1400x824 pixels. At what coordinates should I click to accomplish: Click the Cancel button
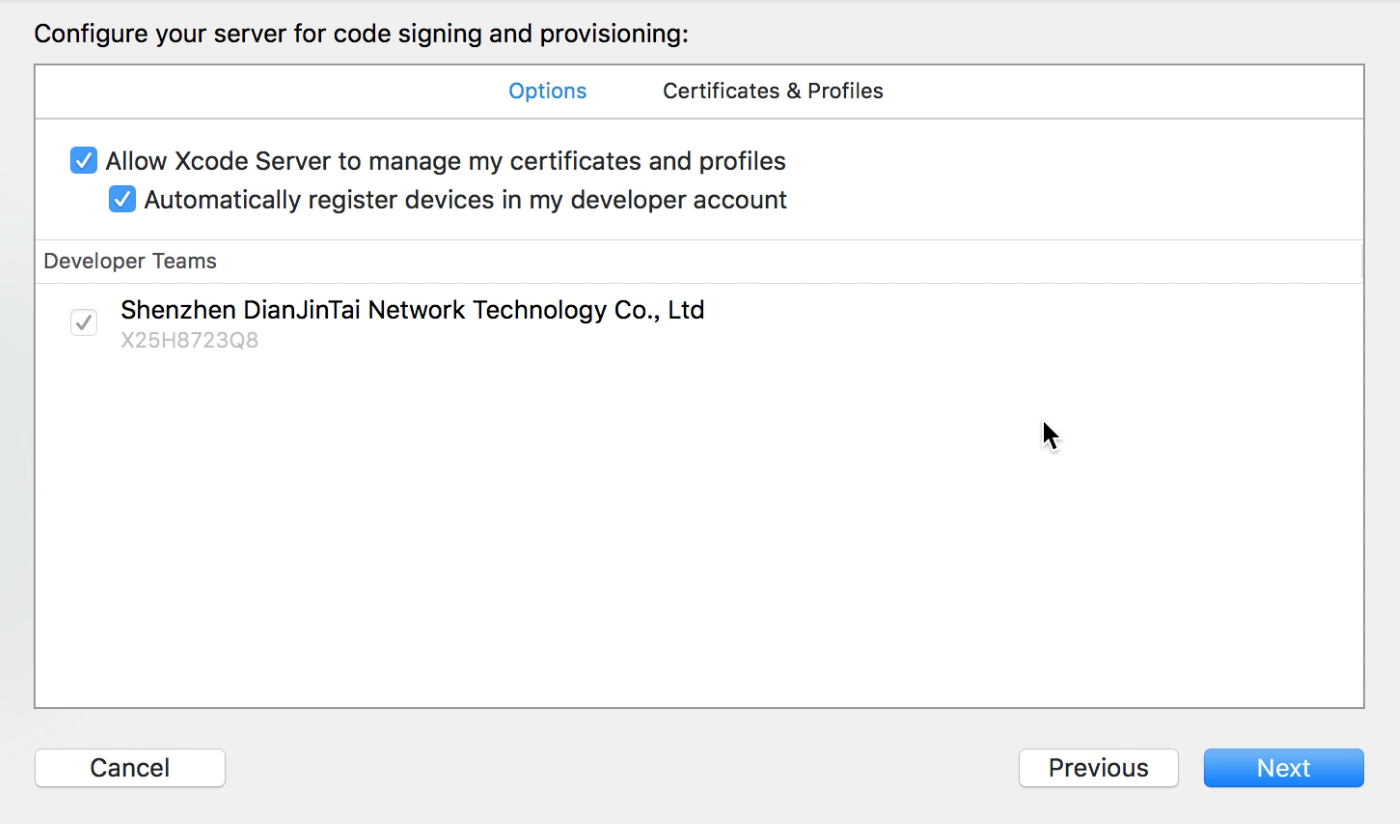click(130, 768)
